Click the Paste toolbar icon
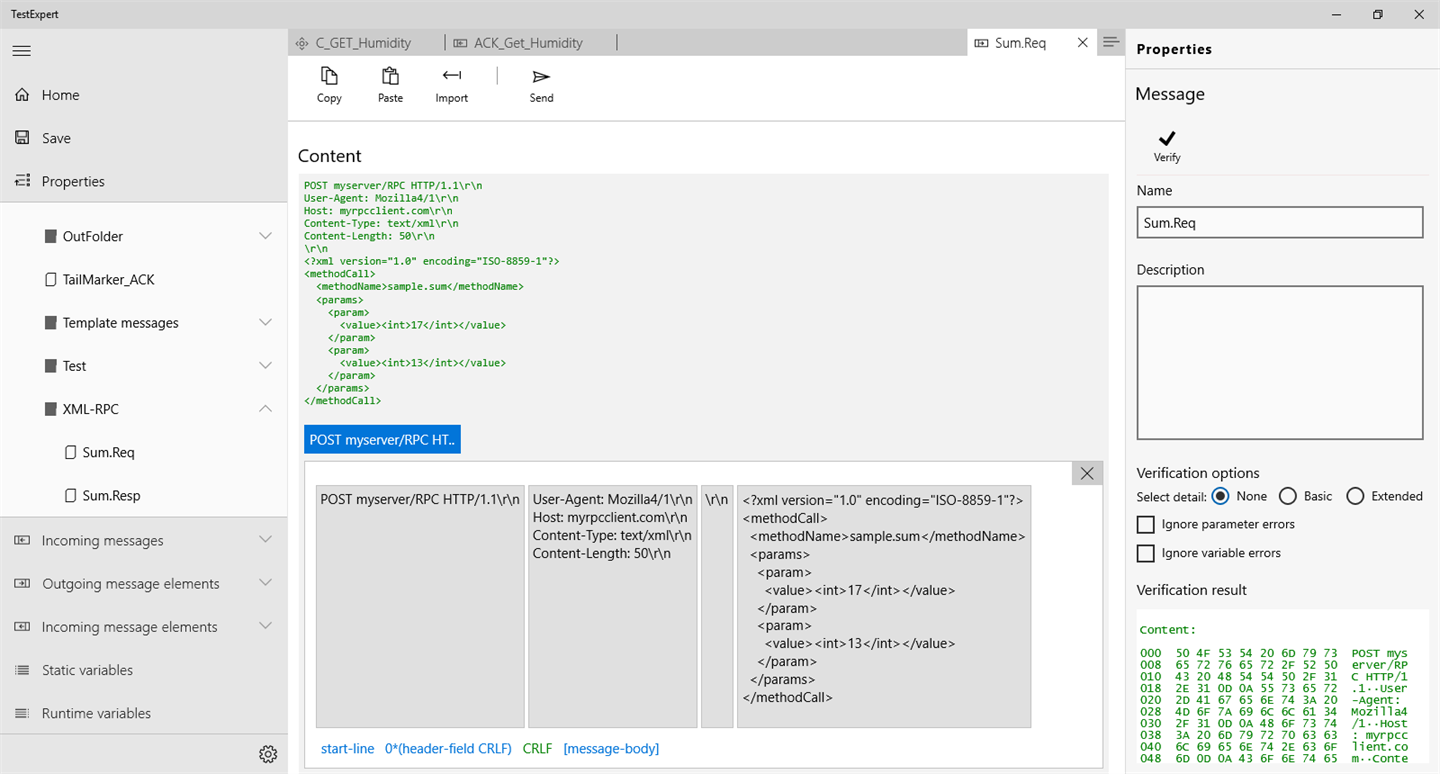 click(390, 77)
